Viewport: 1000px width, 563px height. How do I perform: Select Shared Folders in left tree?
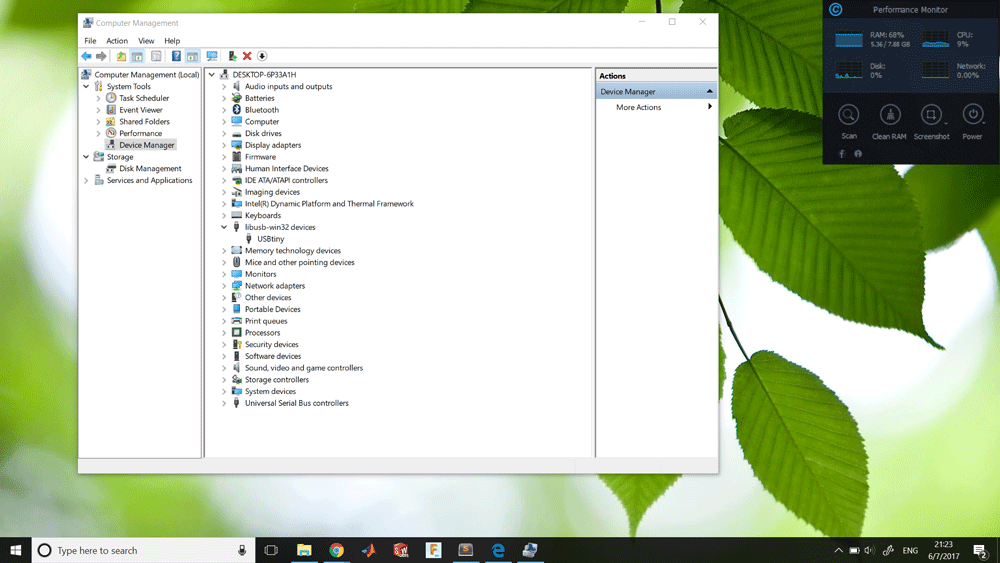click(144, 122)
